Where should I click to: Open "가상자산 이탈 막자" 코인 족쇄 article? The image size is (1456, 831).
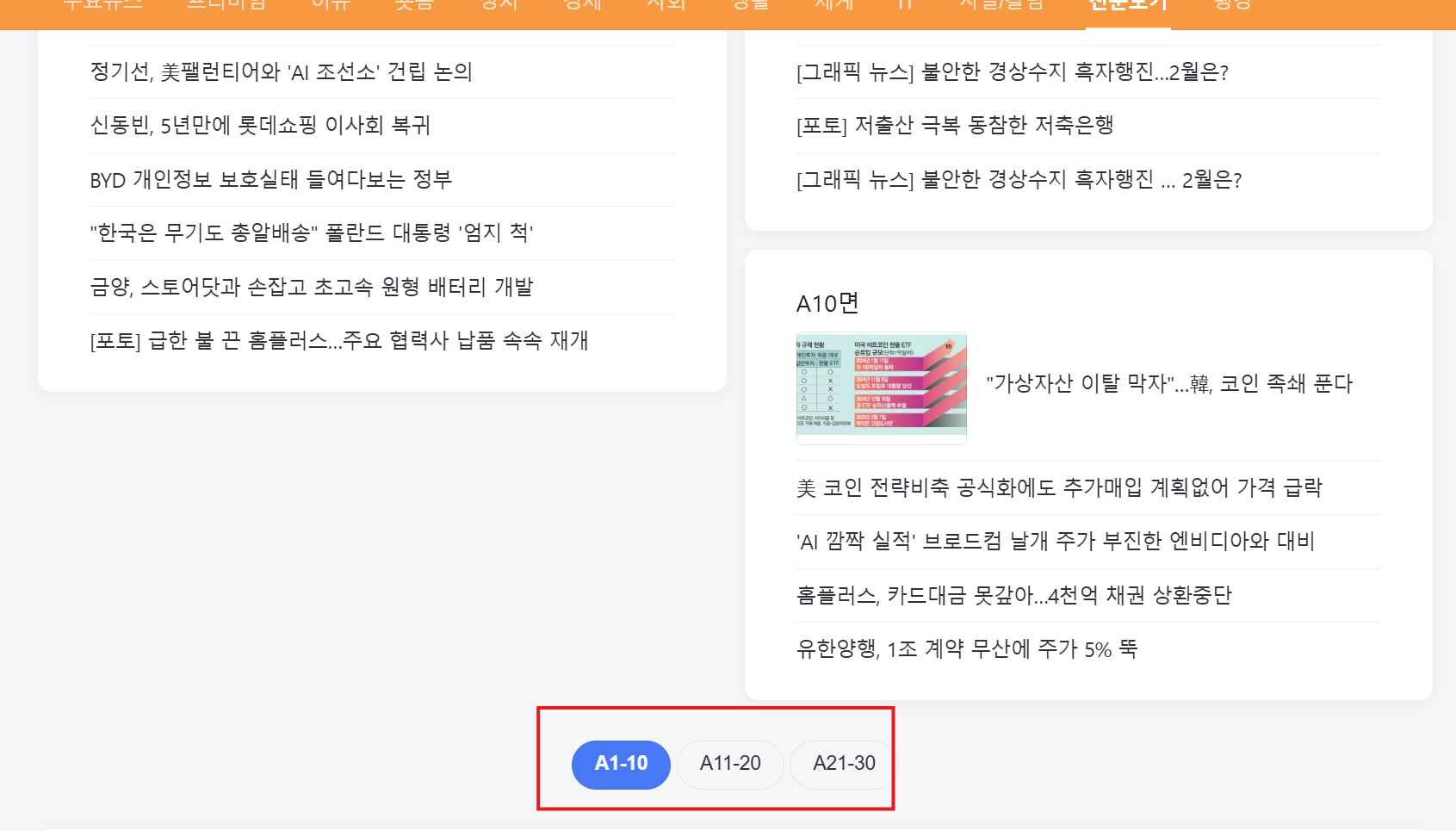click(x=1170, y=384)
